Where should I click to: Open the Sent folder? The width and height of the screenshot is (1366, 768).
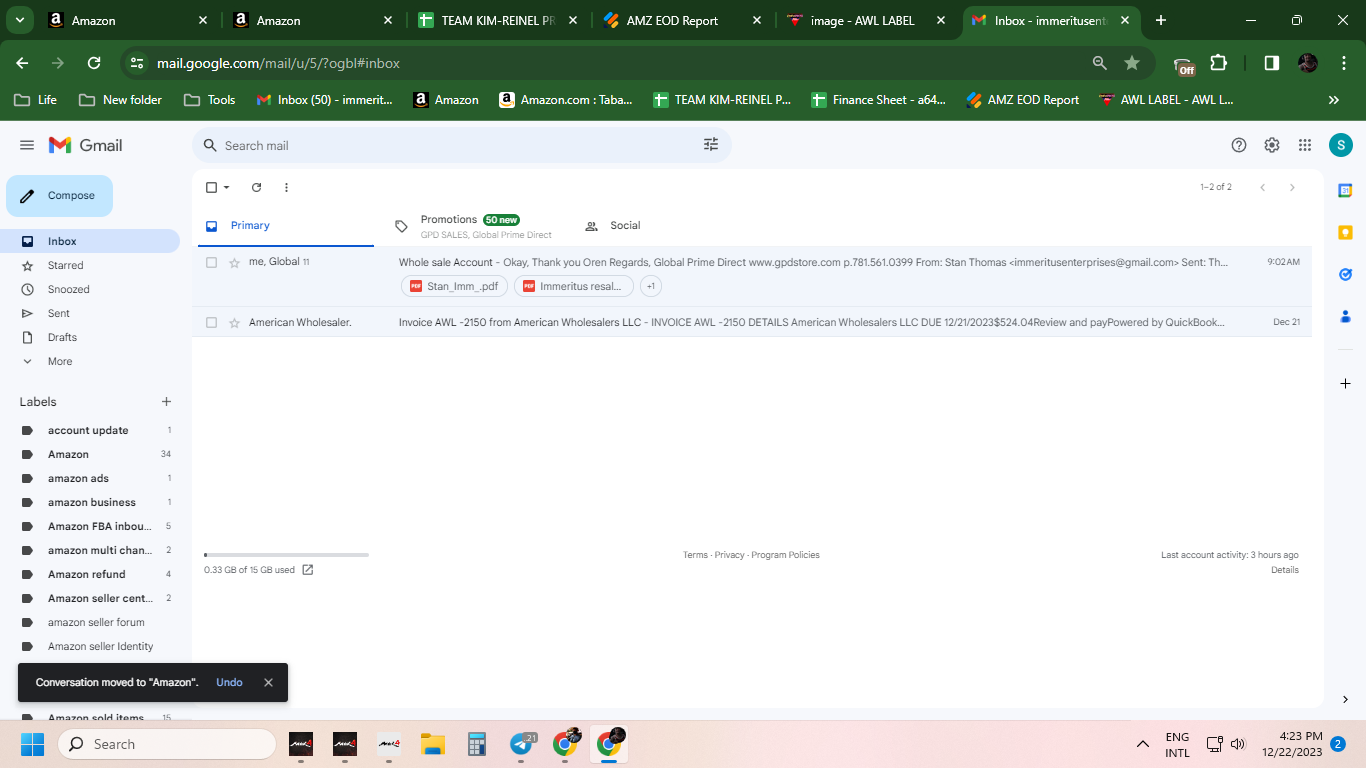tap(59, 313)
